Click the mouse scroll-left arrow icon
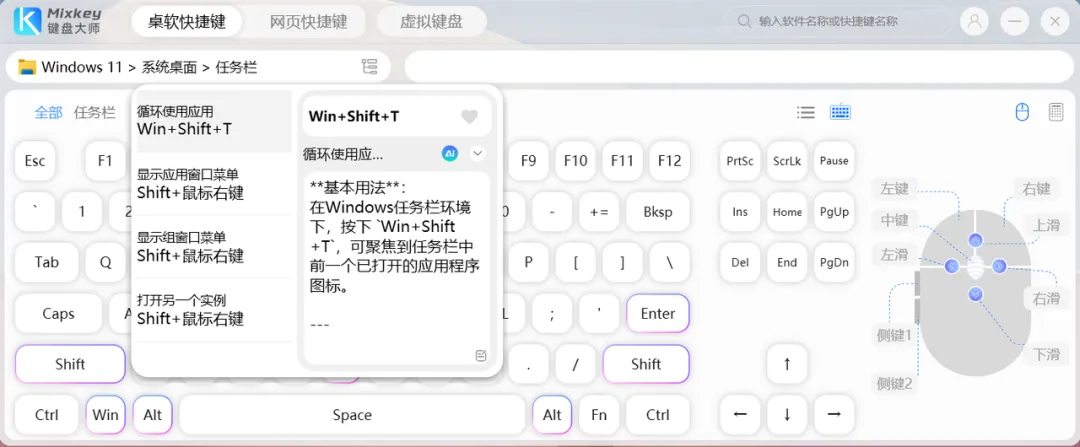1080x447 pixels. point(952,266)
